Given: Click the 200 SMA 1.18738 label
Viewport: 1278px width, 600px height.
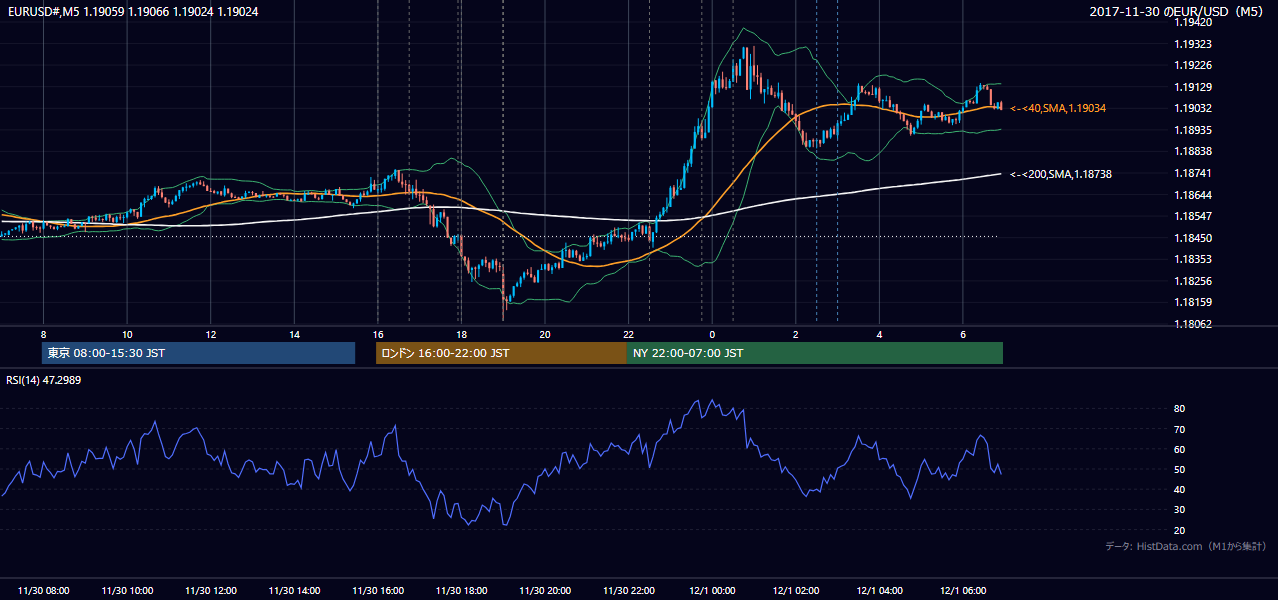Looking at the screenshot, I should coord(1061,174).
